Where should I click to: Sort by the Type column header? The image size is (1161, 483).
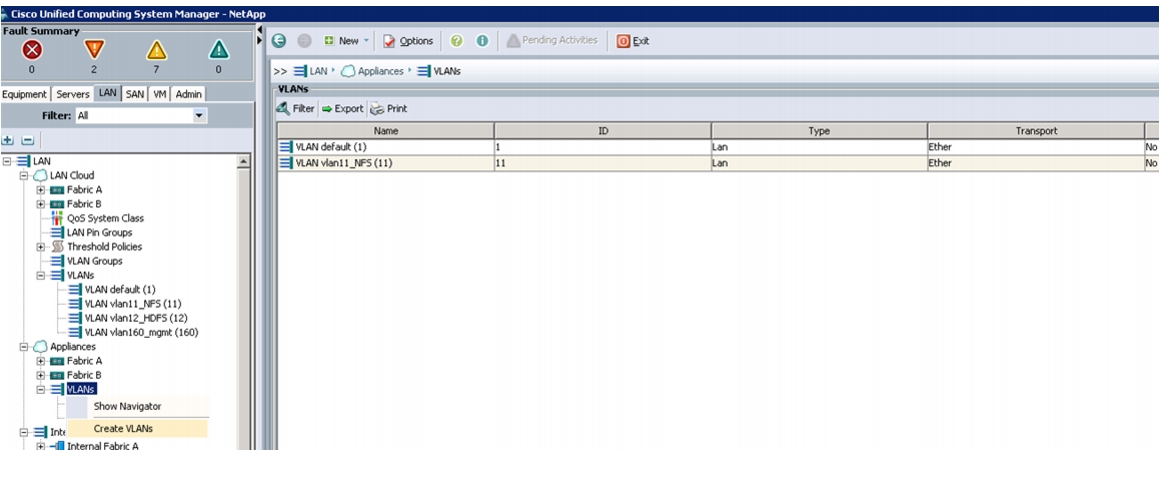pos(819,130)
